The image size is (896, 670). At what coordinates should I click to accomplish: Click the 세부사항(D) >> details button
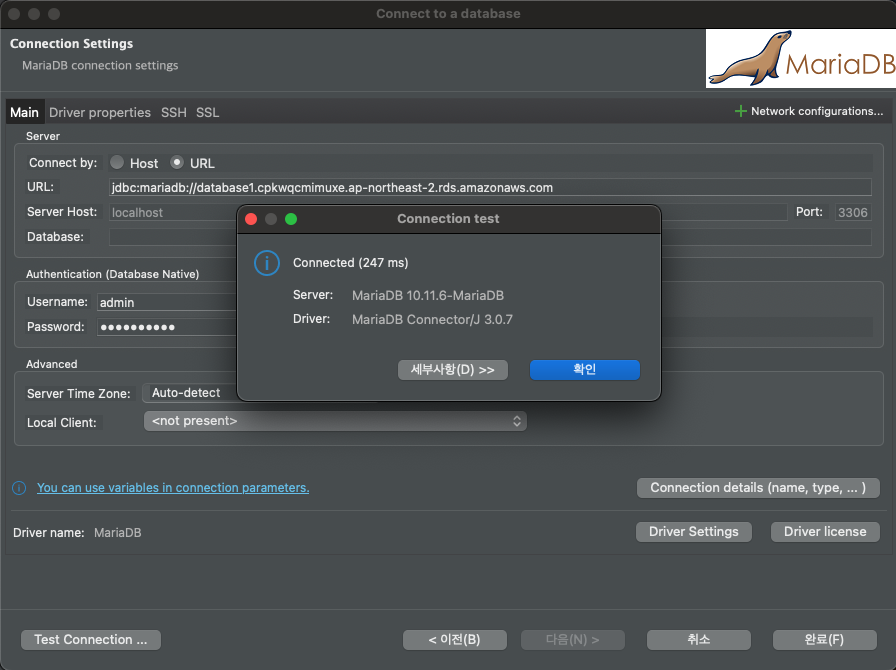tap(453, 370)
